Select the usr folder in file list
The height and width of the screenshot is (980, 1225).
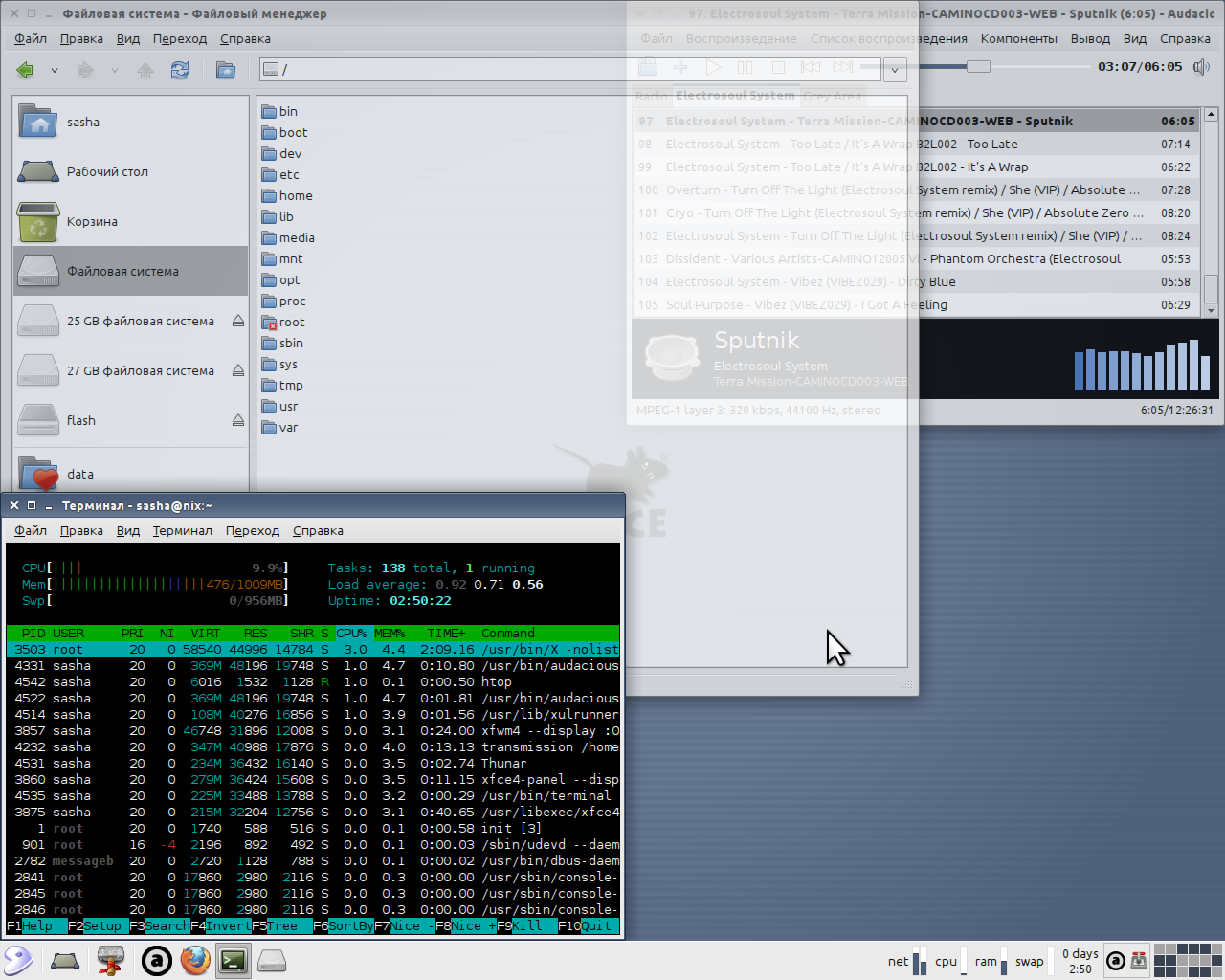point(280,407)
